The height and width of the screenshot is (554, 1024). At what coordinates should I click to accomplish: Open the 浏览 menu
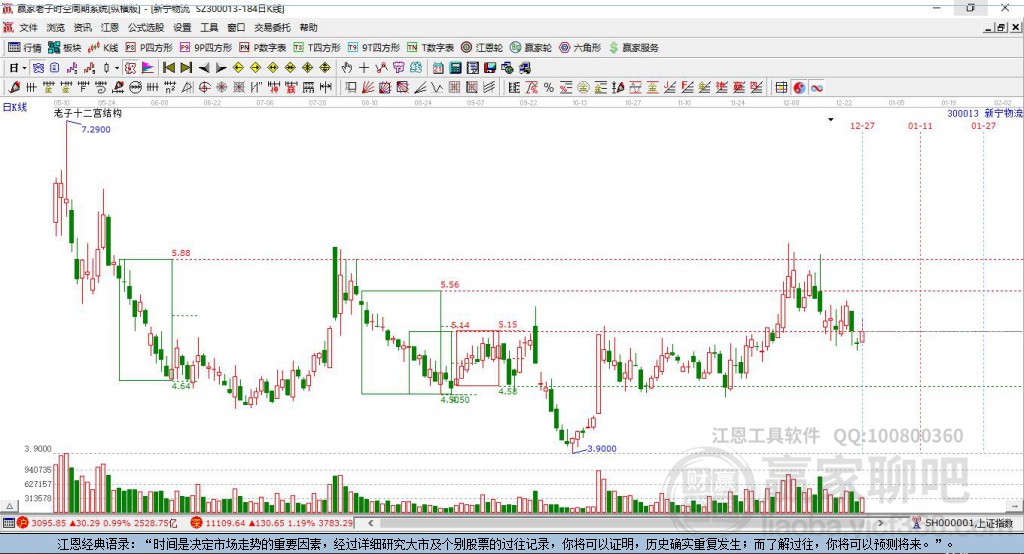pyautogui.click(x=56, y=27)
